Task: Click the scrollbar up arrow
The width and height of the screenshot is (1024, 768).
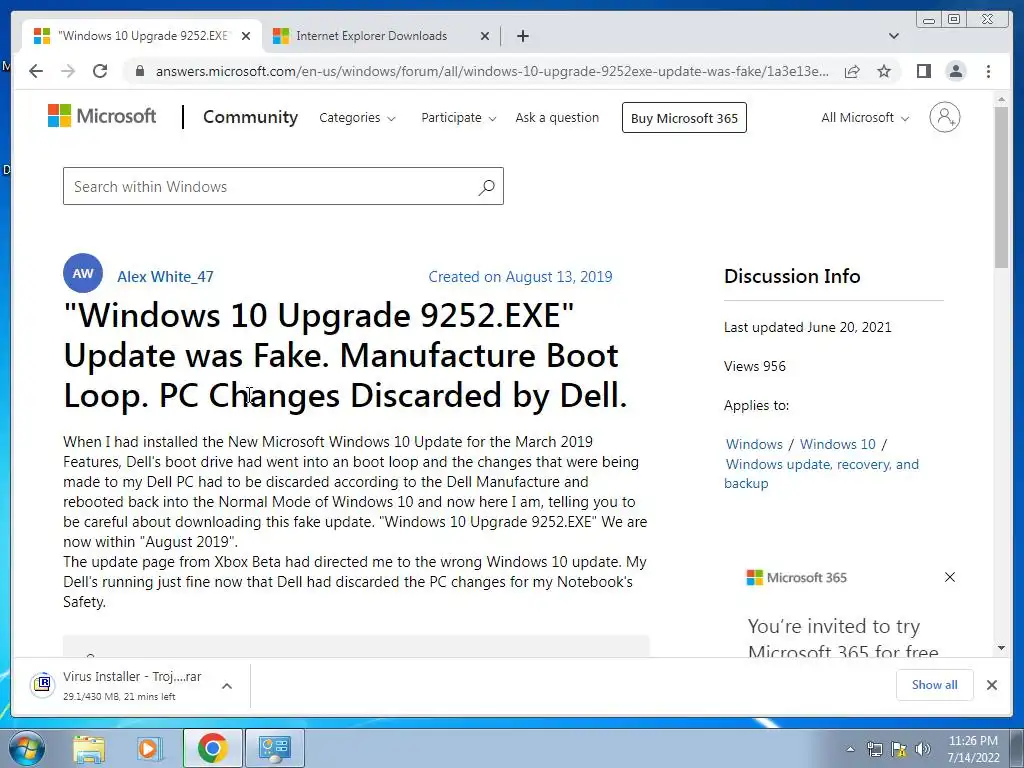Action: tap(1001, 100)
